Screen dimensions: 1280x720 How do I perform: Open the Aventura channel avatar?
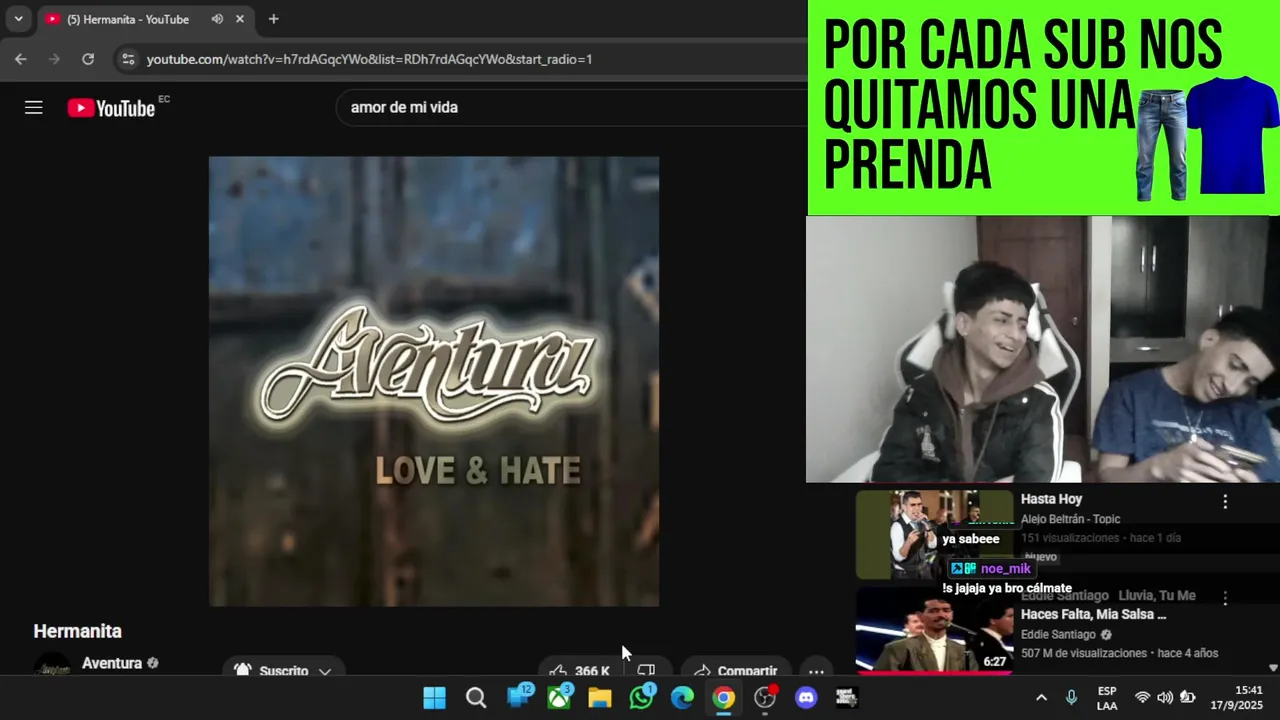[52, 664]
